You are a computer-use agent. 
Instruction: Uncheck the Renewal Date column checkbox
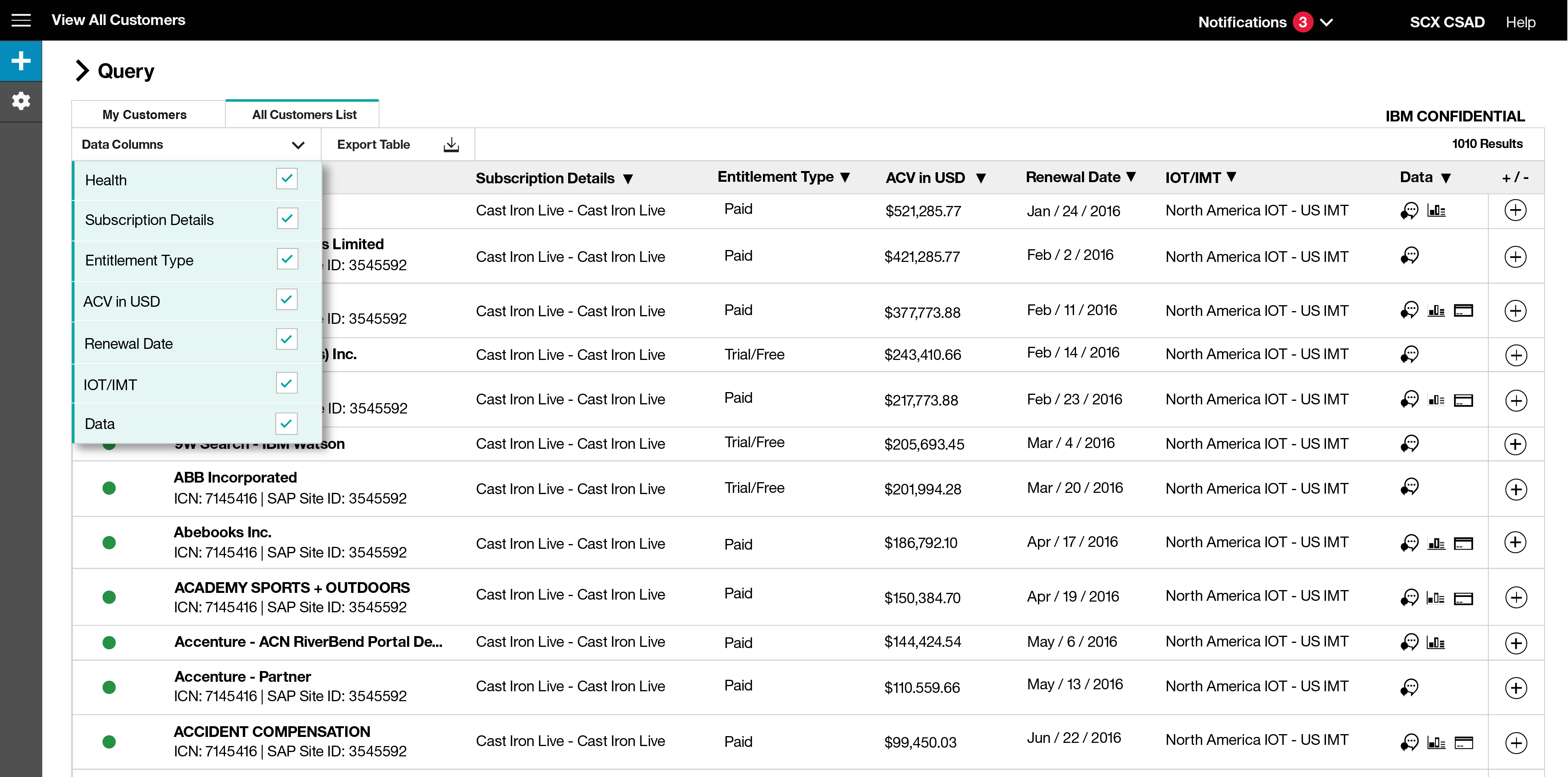(287, 339)
